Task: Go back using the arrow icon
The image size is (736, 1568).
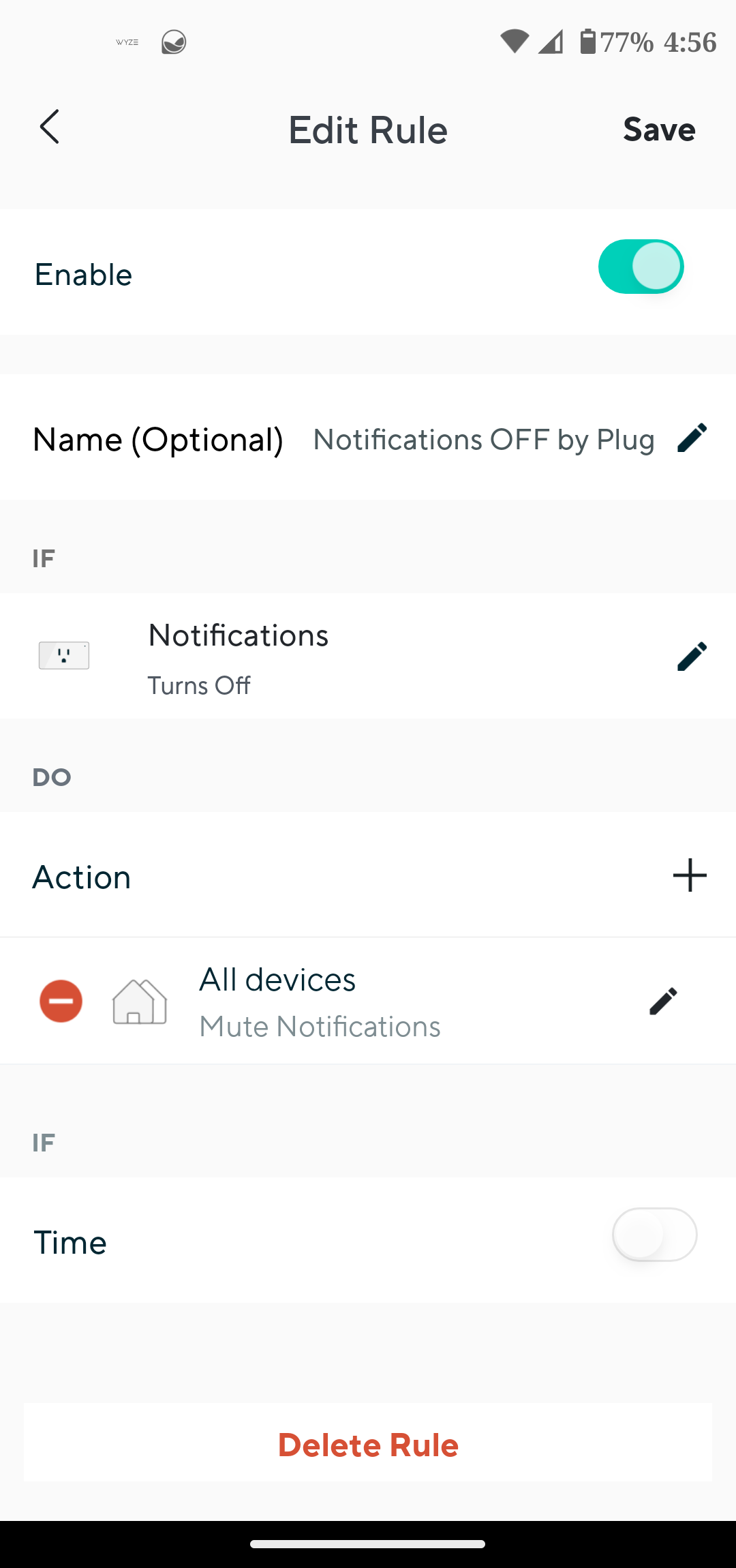Action: click(50, 127)
